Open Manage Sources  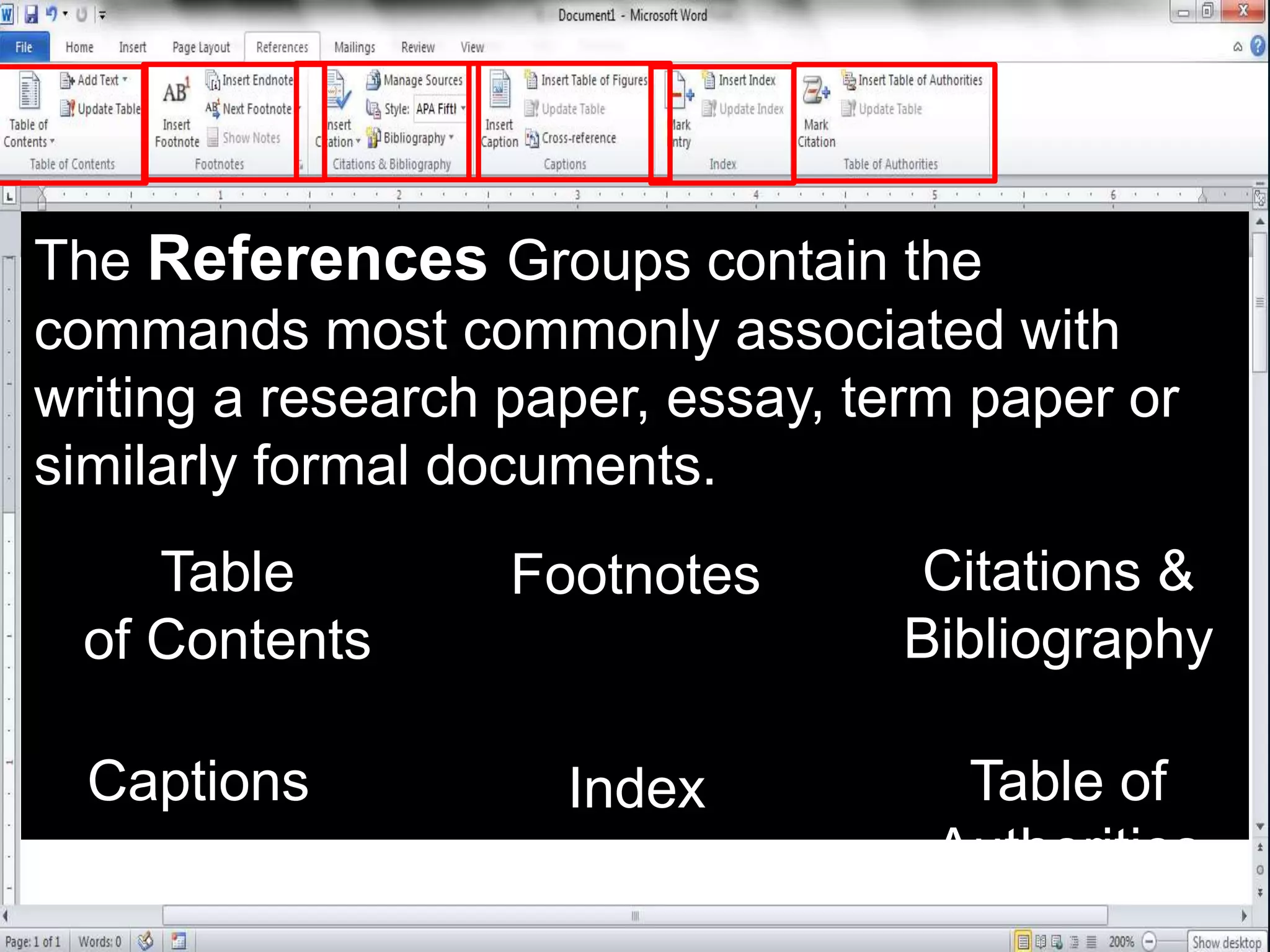[414, 80]
